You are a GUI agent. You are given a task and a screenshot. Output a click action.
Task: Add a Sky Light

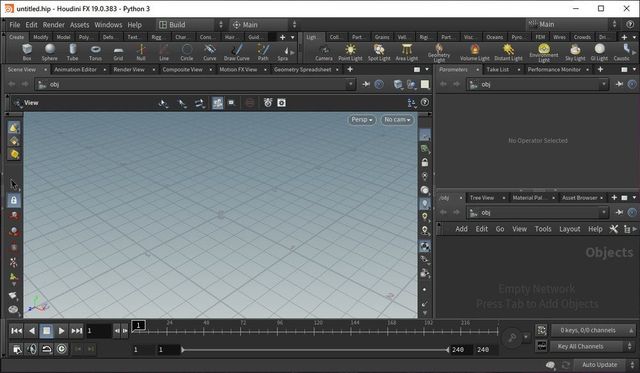click(x=575, y=53)
